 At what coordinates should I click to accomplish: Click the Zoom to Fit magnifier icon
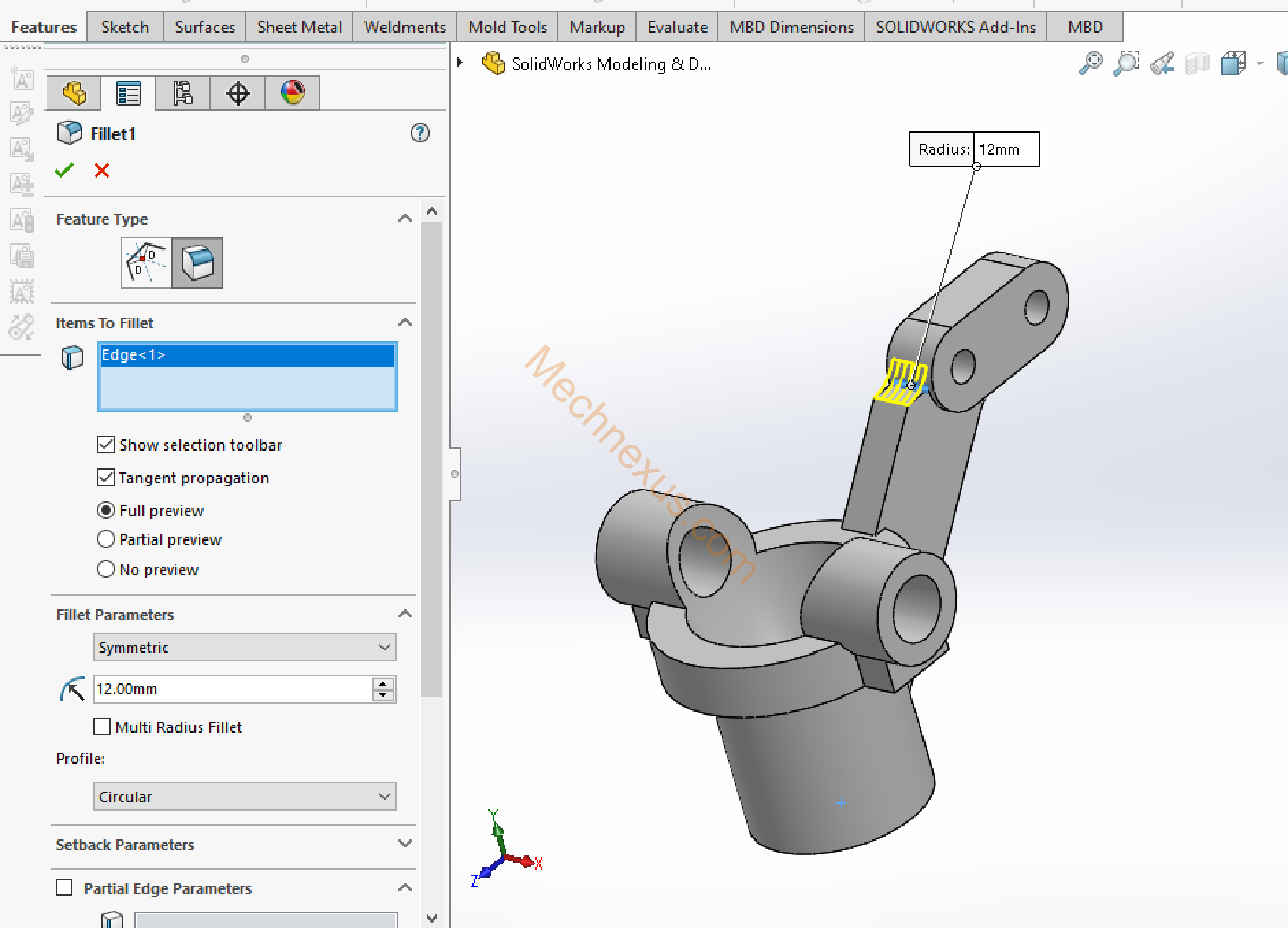[x=1090, y=63]
